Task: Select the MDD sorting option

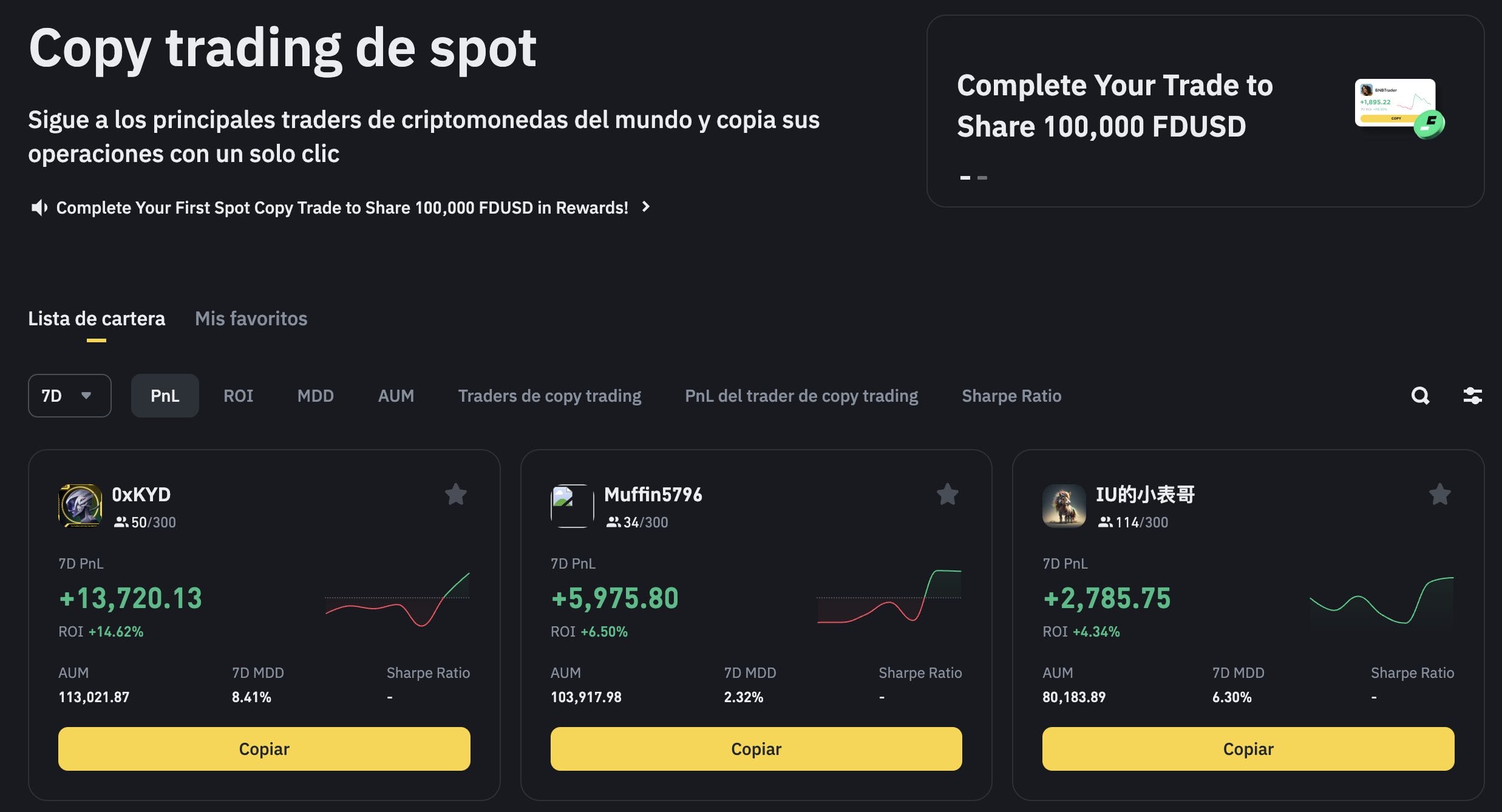Action: click(315, 396)
